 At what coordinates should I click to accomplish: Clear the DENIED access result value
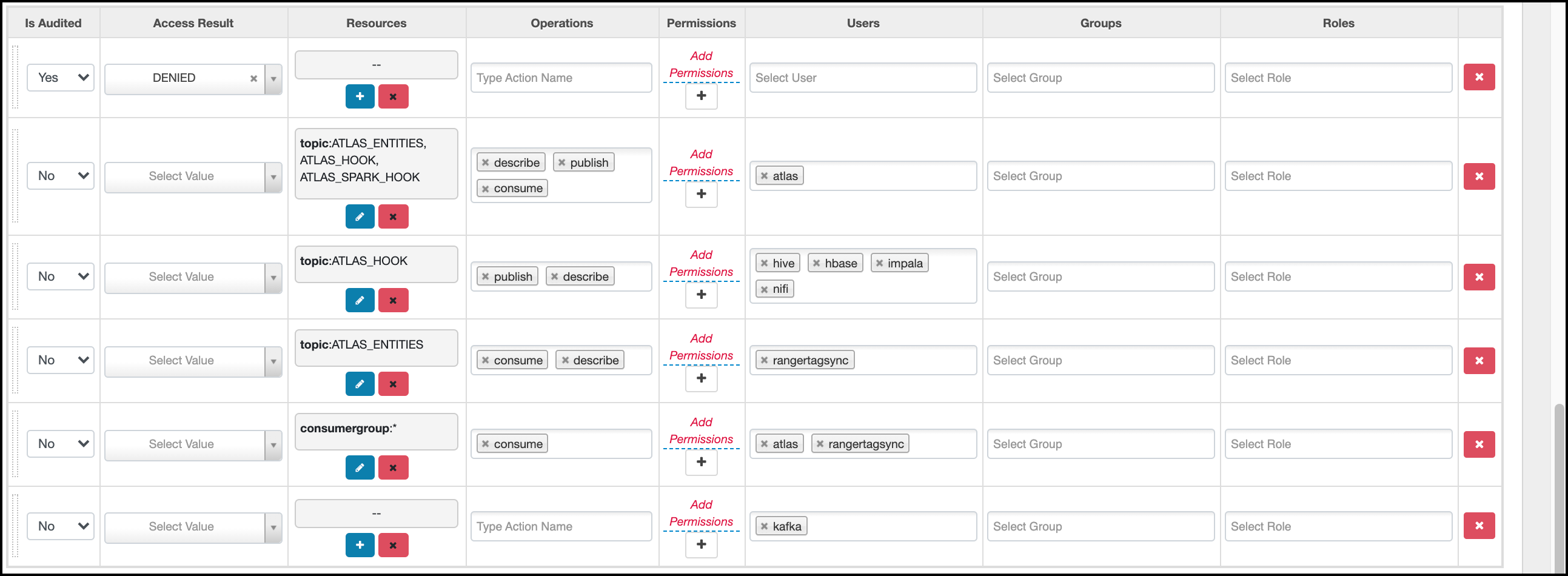254,79
